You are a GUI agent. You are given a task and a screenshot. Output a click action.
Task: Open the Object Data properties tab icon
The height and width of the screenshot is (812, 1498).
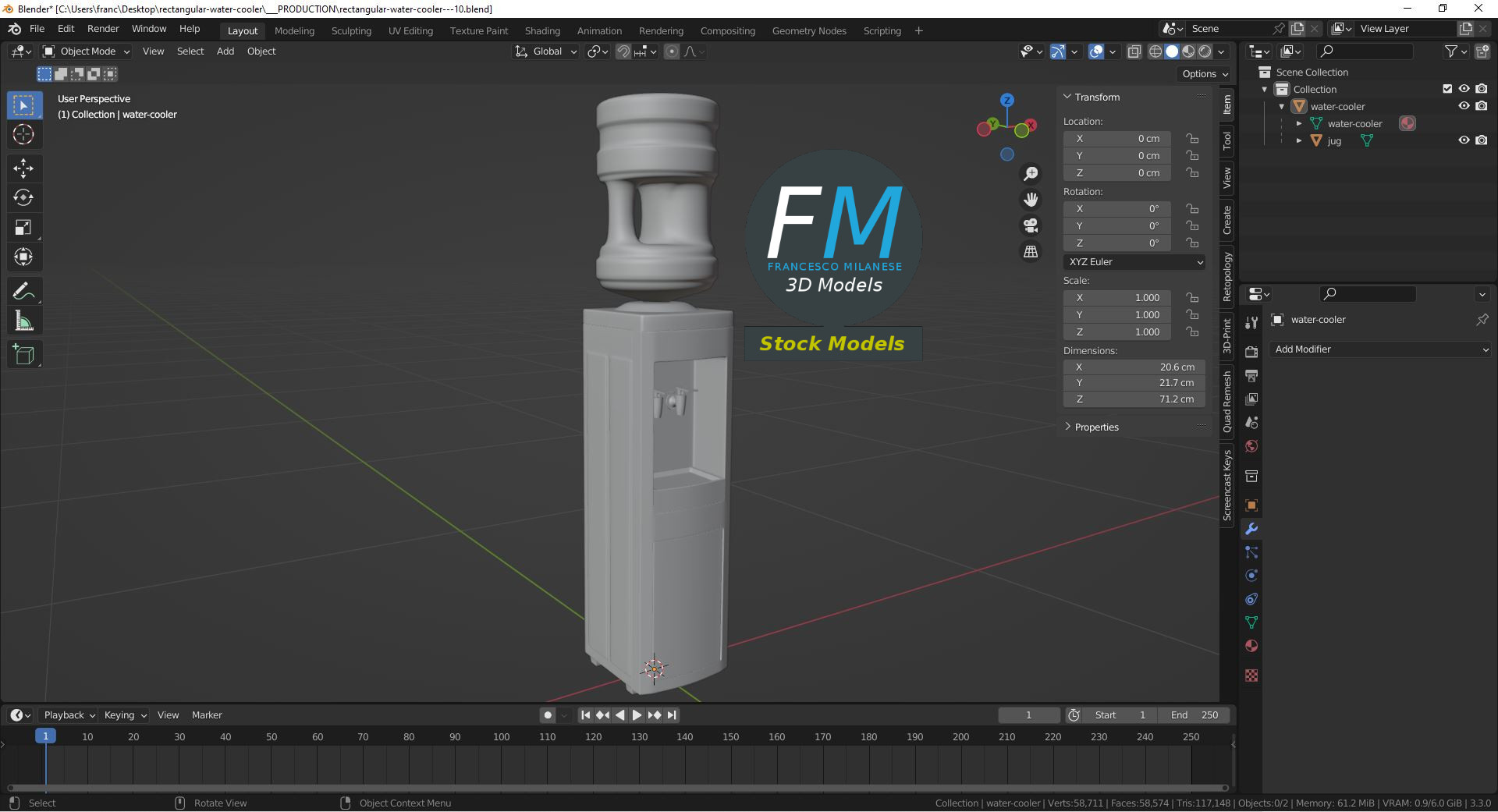[x=1251, y=622]
